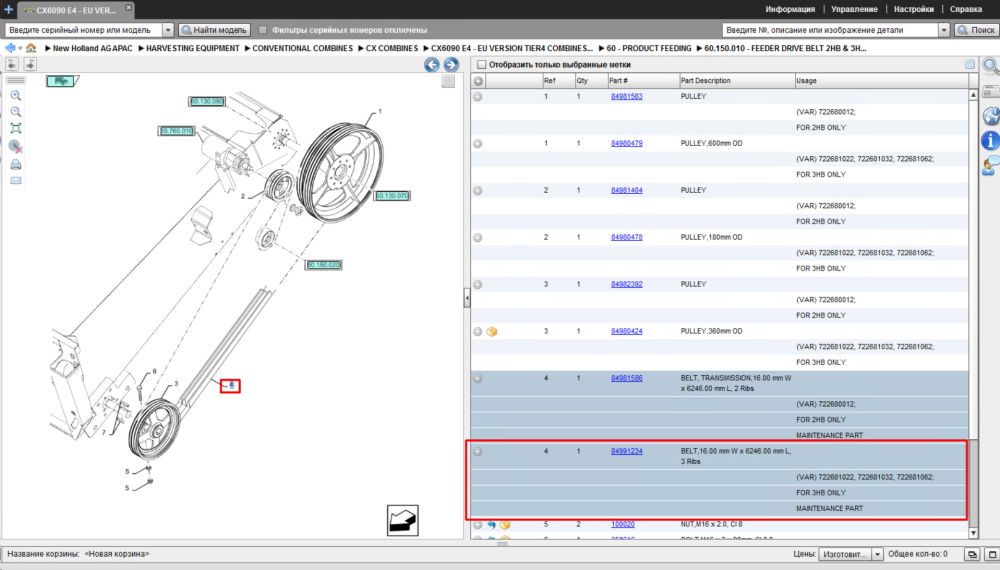Click box icon on PULLEY,360mm OD row

point(492,332)
